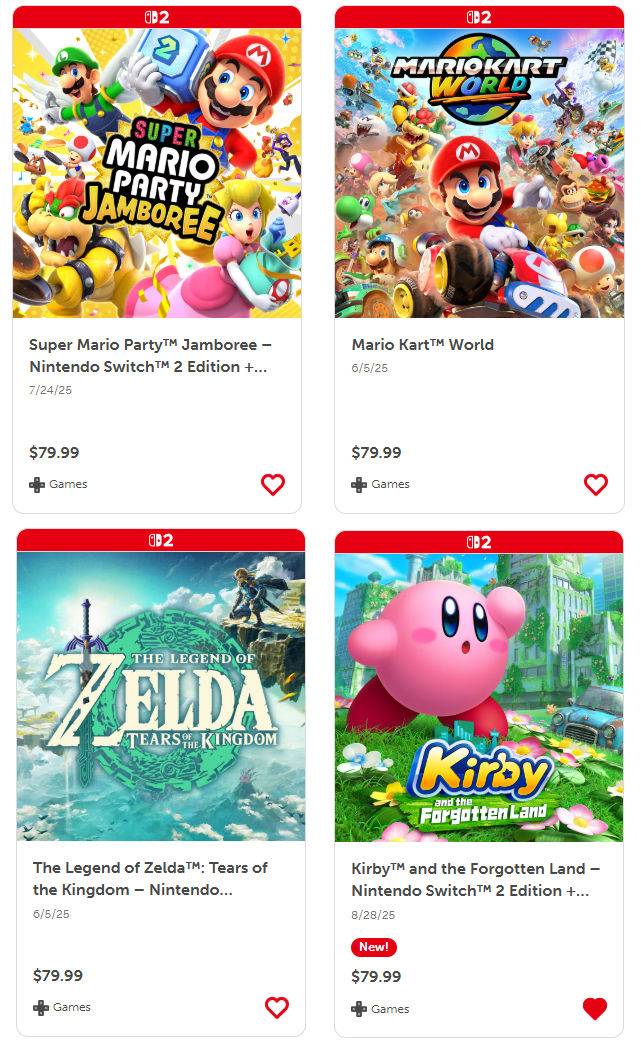Click Games controller icon under Mario Party
641x1047 pixels.
pos(37,485)
